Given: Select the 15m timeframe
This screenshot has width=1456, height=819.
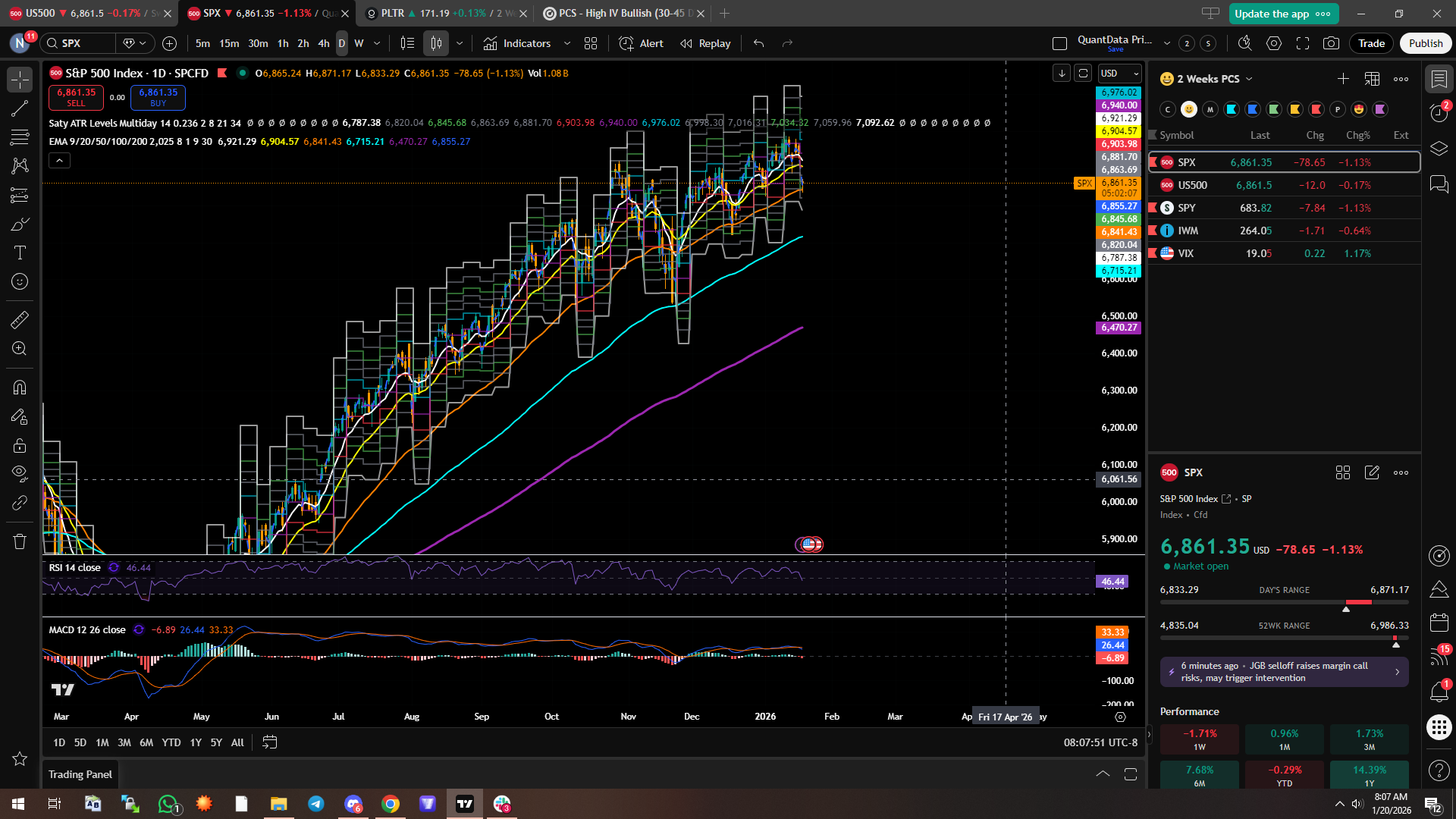Looking at the screenshot, I should (229, 43).
